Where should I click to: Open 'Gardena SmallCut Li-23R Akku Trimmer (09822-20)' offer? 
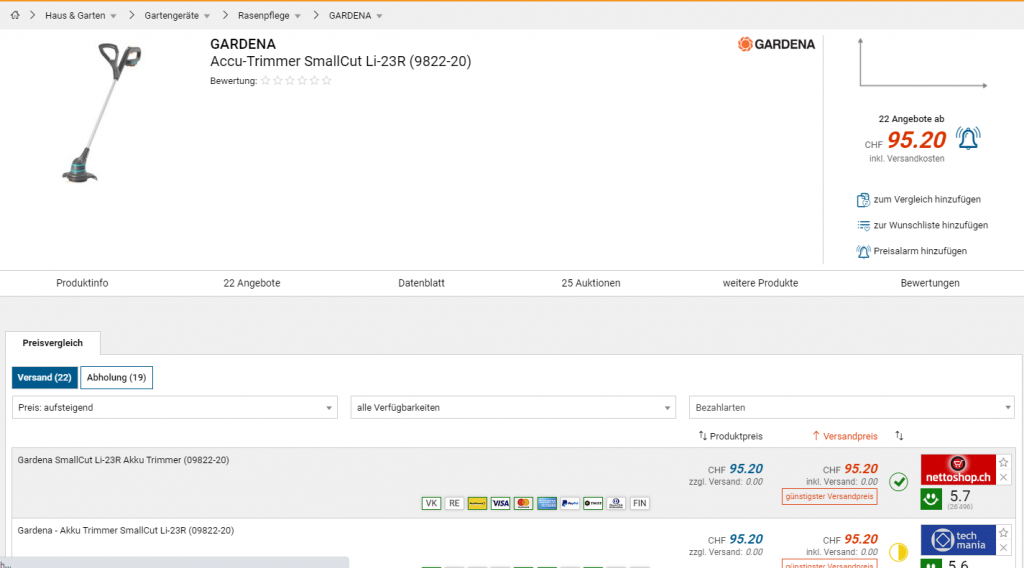click(x=123, y=460)
